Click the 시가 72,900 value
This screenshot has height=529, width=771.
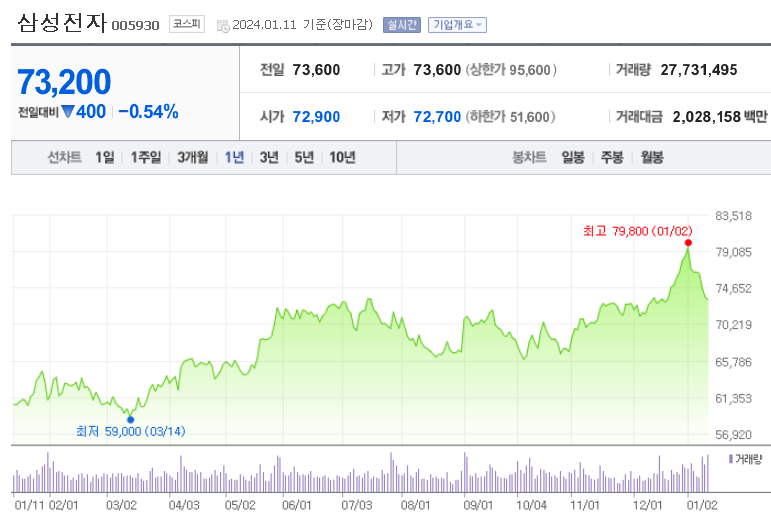point(316,117)
